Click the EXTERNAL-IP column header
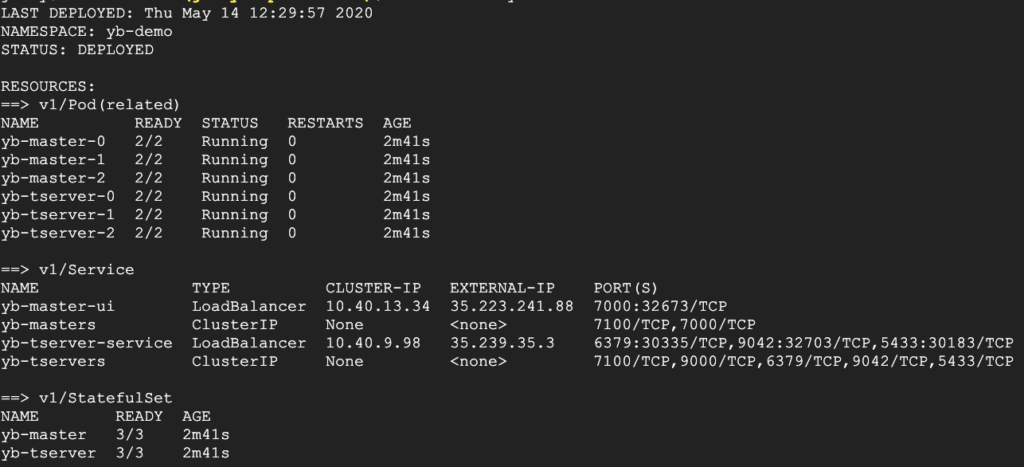This screenshot has width=1024, height=467. pyautogui.click(x=502, y=288)
